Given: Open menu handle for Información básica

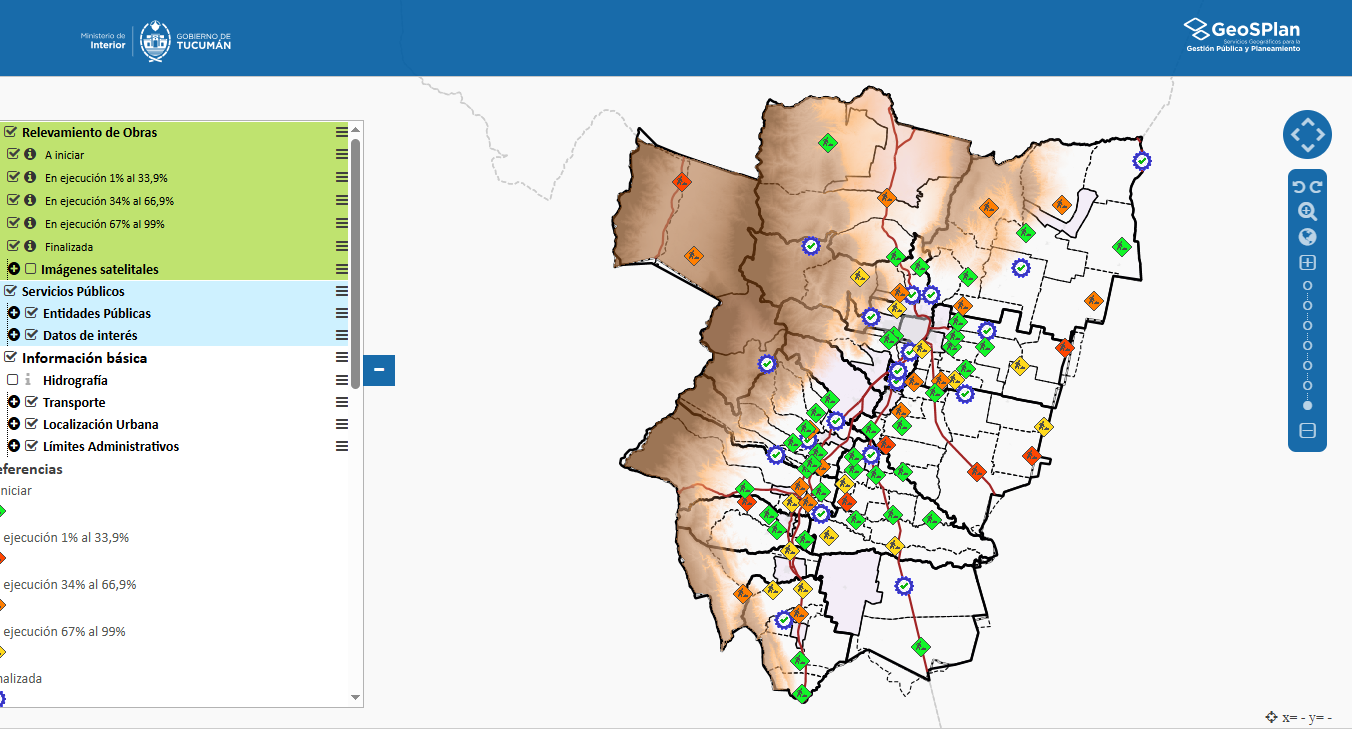Looking at the screenshot, I should (x=342, y=357).
